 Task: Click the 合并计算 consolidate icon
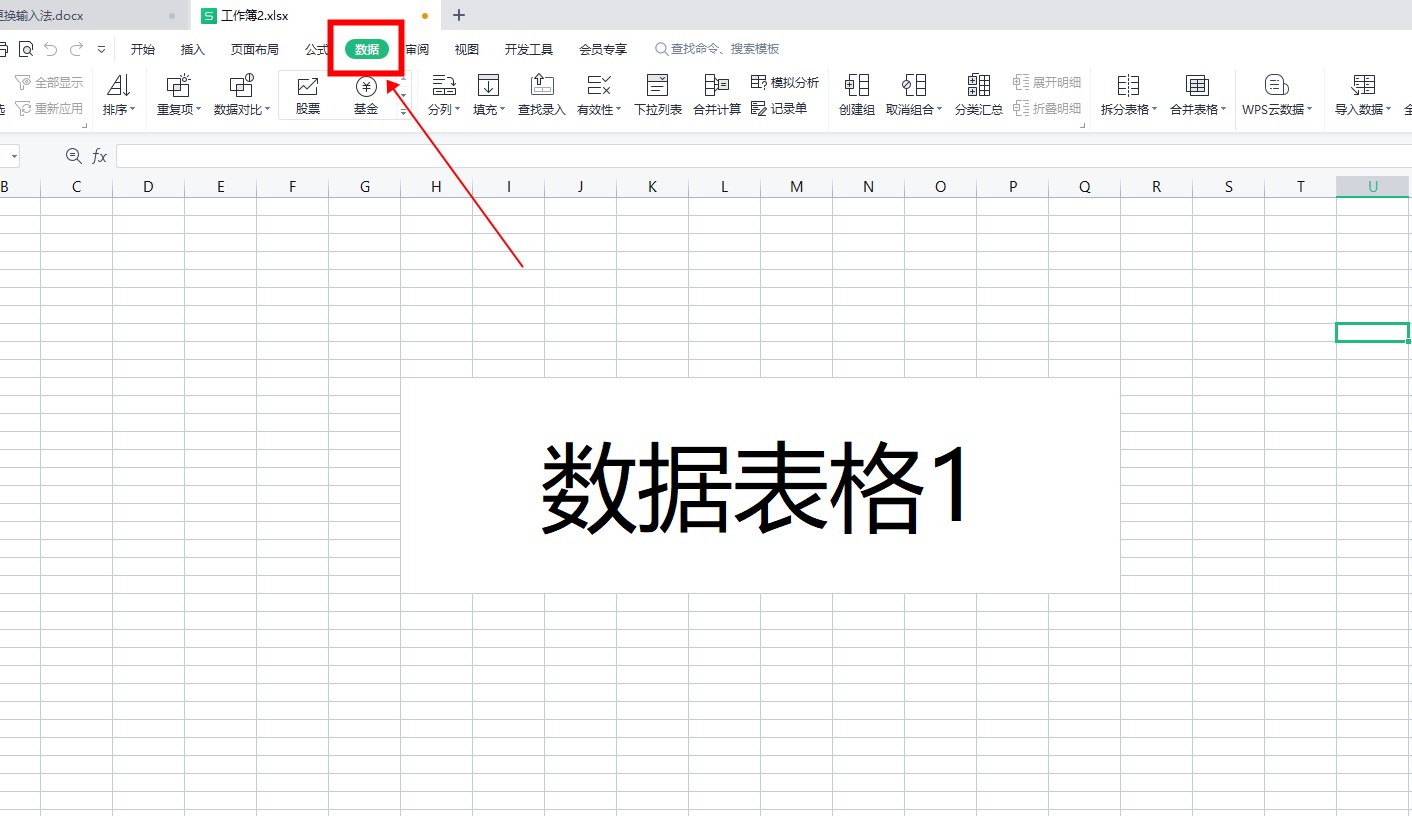716,86
